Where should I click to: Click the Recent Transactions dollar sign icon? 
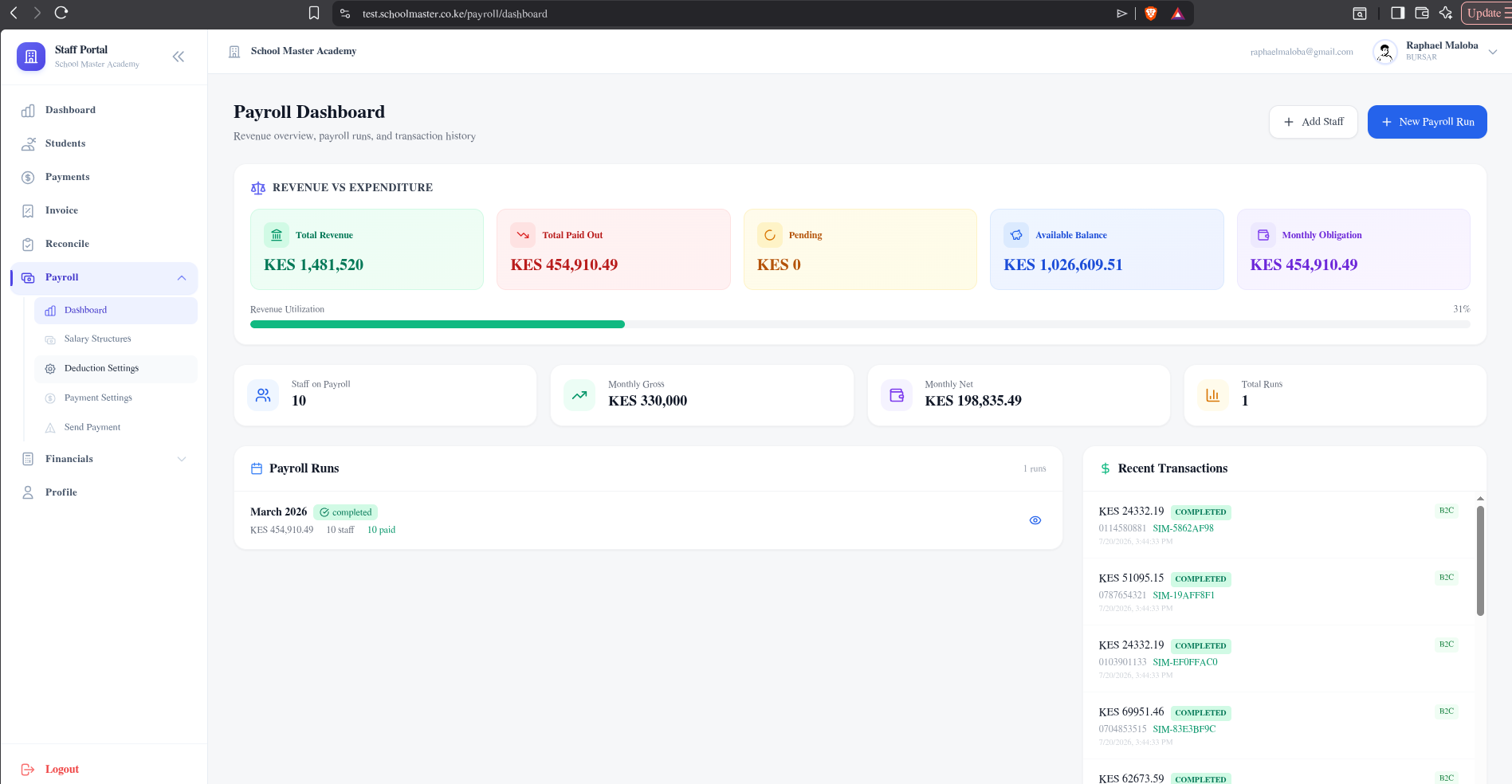pyautogui.click(x=1106, y=468)
